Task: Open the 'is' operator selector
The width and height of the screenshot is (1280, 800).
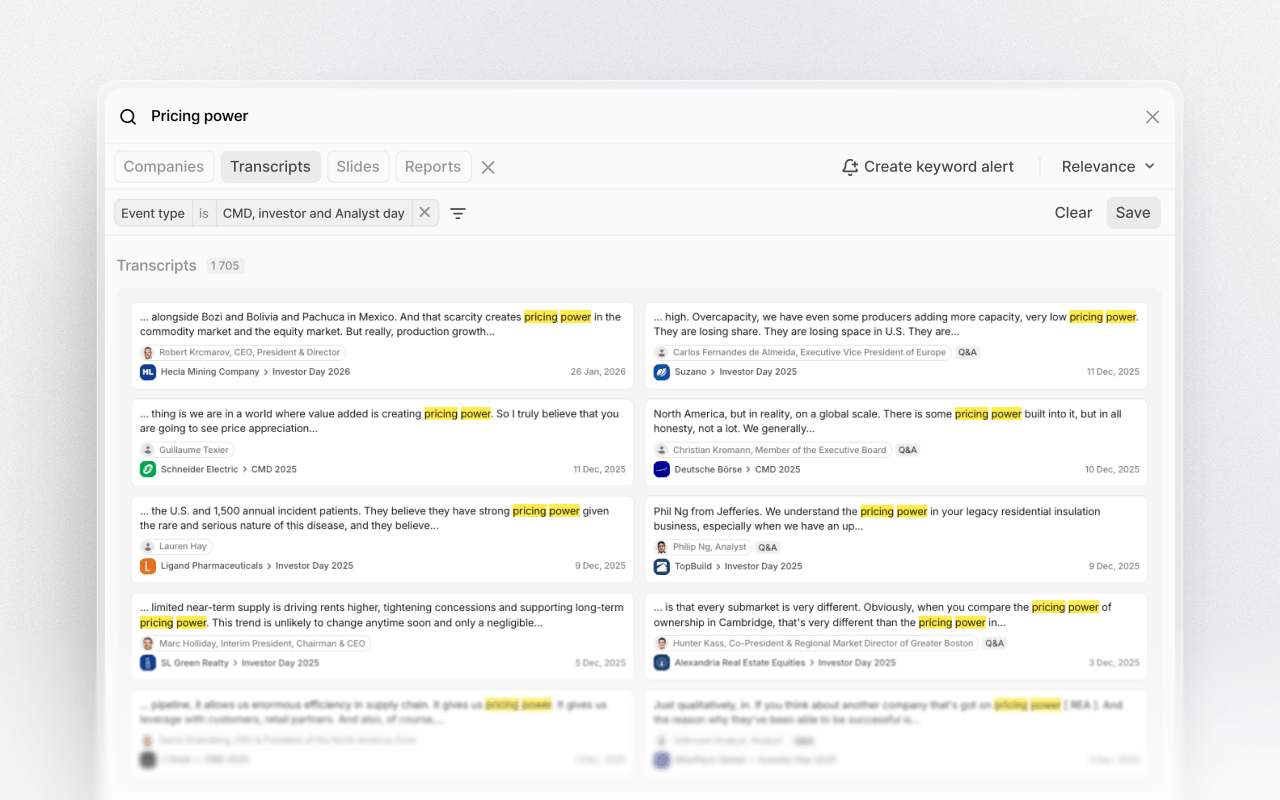Action: [204, 213]
